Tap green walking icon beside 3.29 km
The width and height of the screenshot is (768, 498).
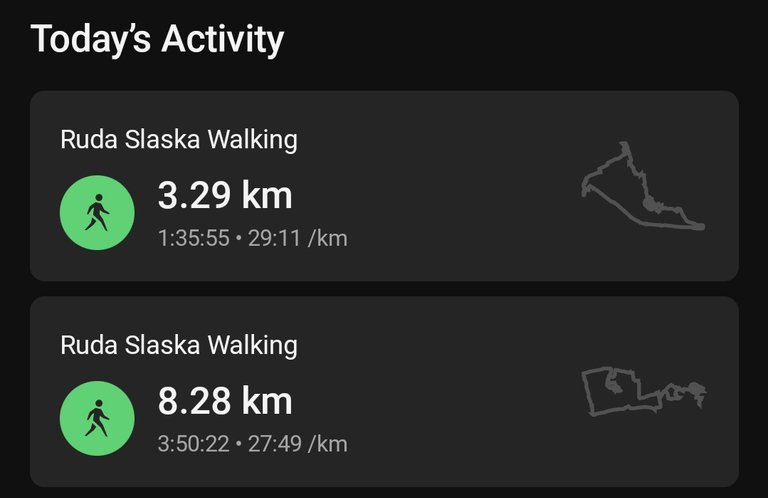point(97,213)
